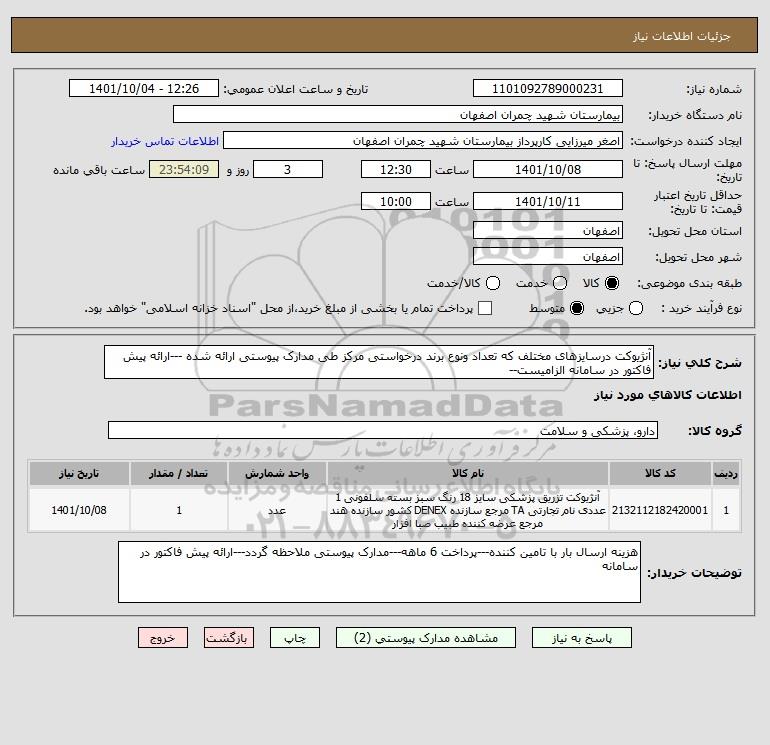The width and height of the screenshot is (770, 745).
Task: Click the نام کالا column header
Action: tap(468, 473)
